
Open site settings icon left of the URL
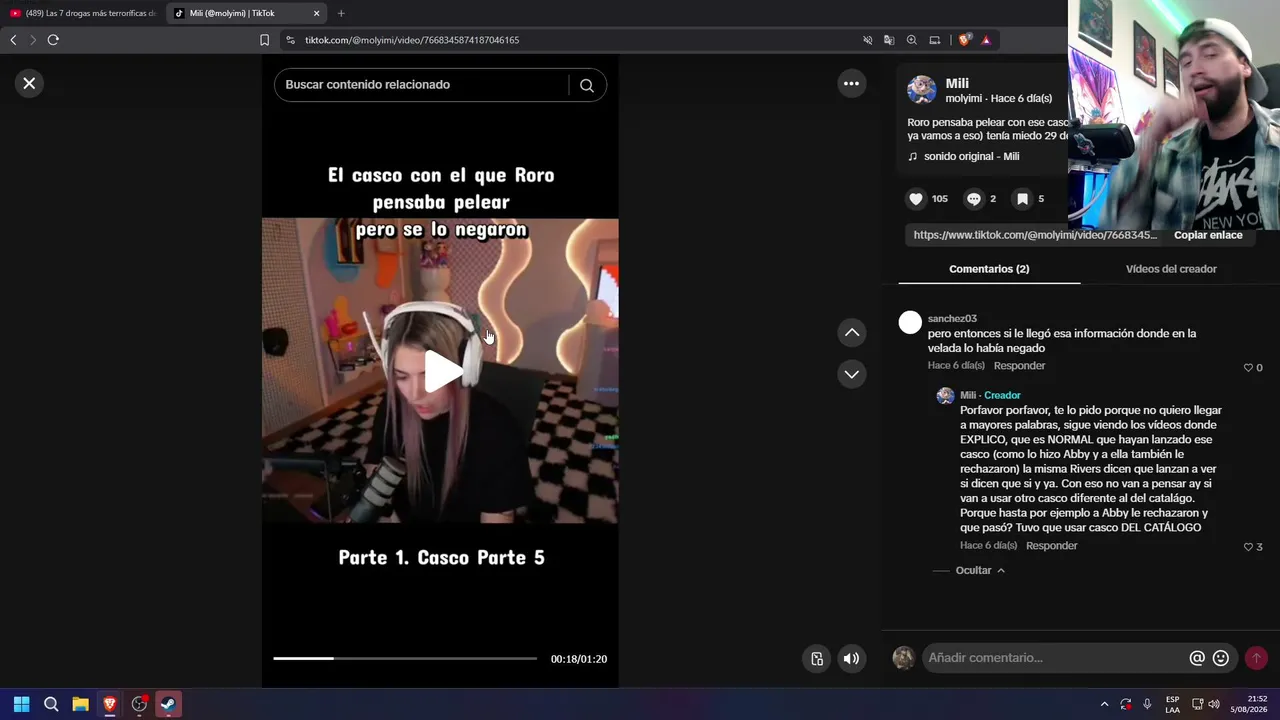pos(290,40)
